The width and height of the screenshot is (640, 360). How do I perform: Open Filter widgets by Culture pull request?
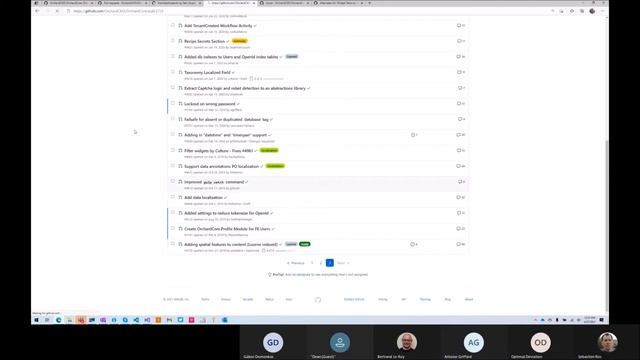click(218, 151)
